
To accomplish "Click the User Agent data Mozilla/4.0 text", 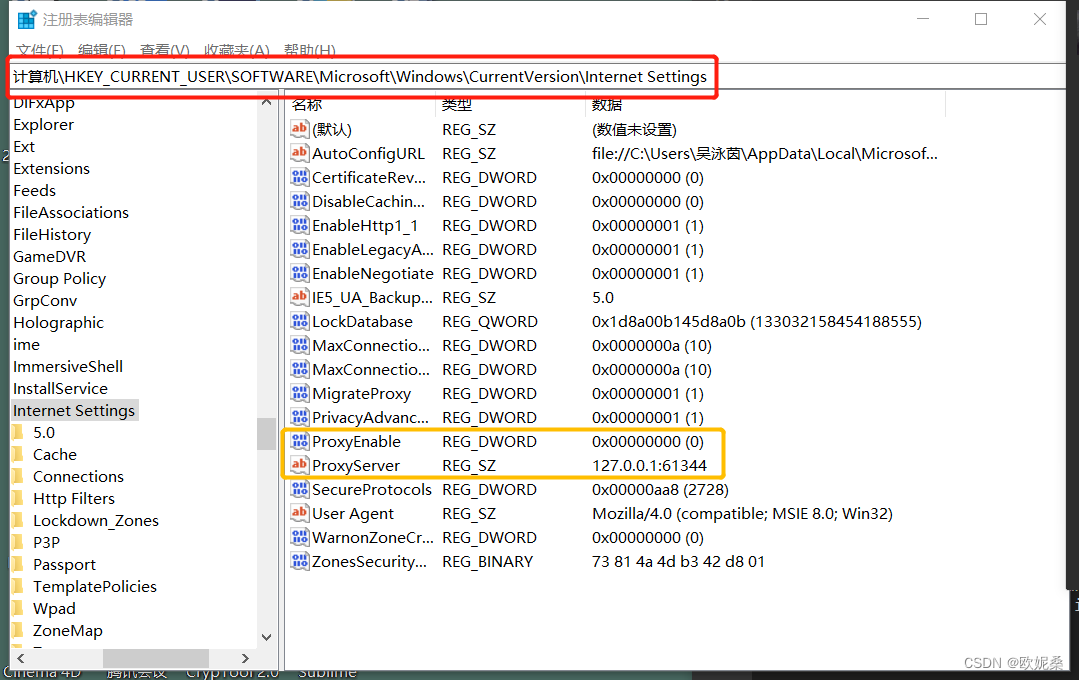I will (742, 513).
